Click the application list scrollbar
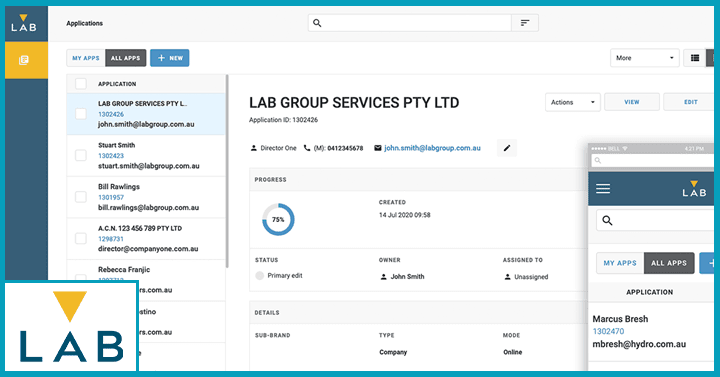This screenshot has height=377, width=720. tap(227, 171)
